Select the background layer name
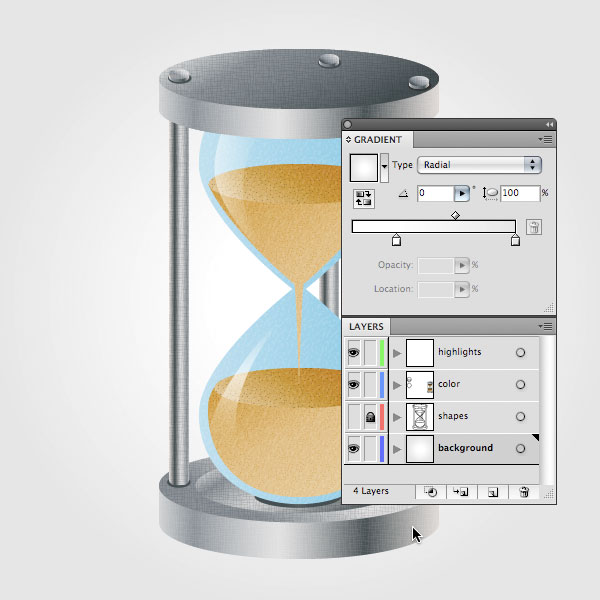 pyautogui.click(x=465, y=448)
